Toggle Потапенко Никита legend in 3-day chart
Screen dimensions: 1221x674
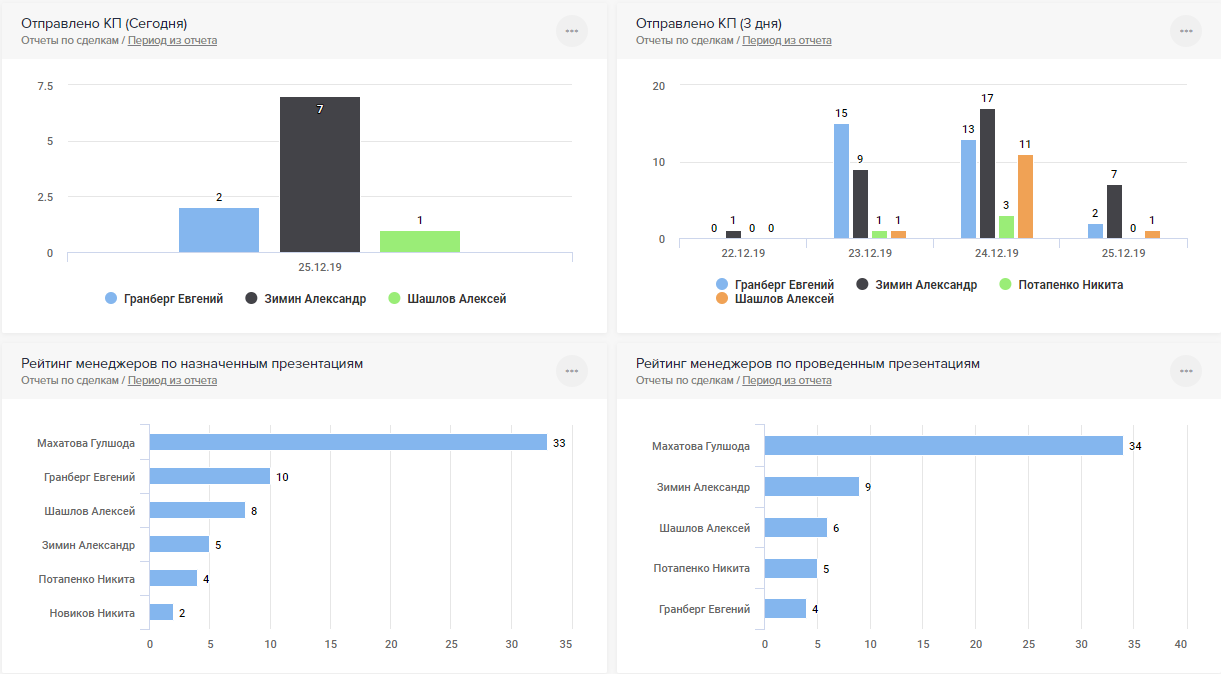[1061, 284]
